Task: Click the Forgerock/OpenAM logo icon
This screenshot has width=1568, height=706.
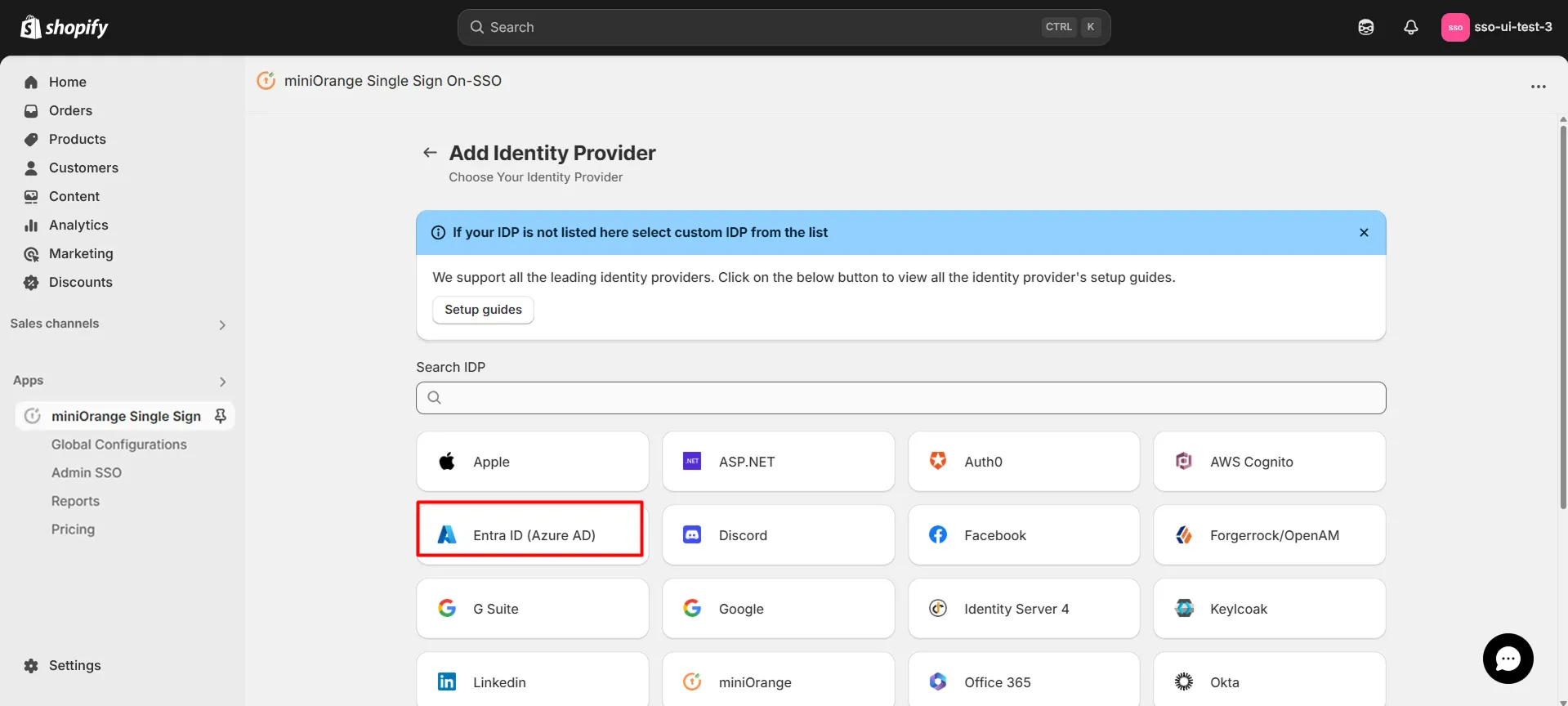Action: tap(1183, 534)
